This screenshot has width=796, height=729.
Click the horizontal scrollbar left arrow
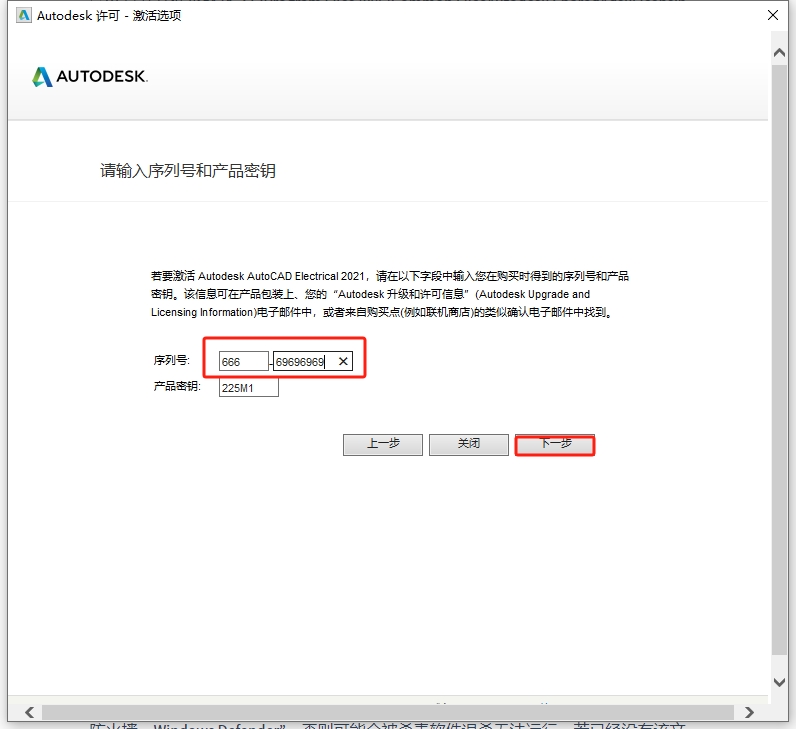click(x=29, y=712)
